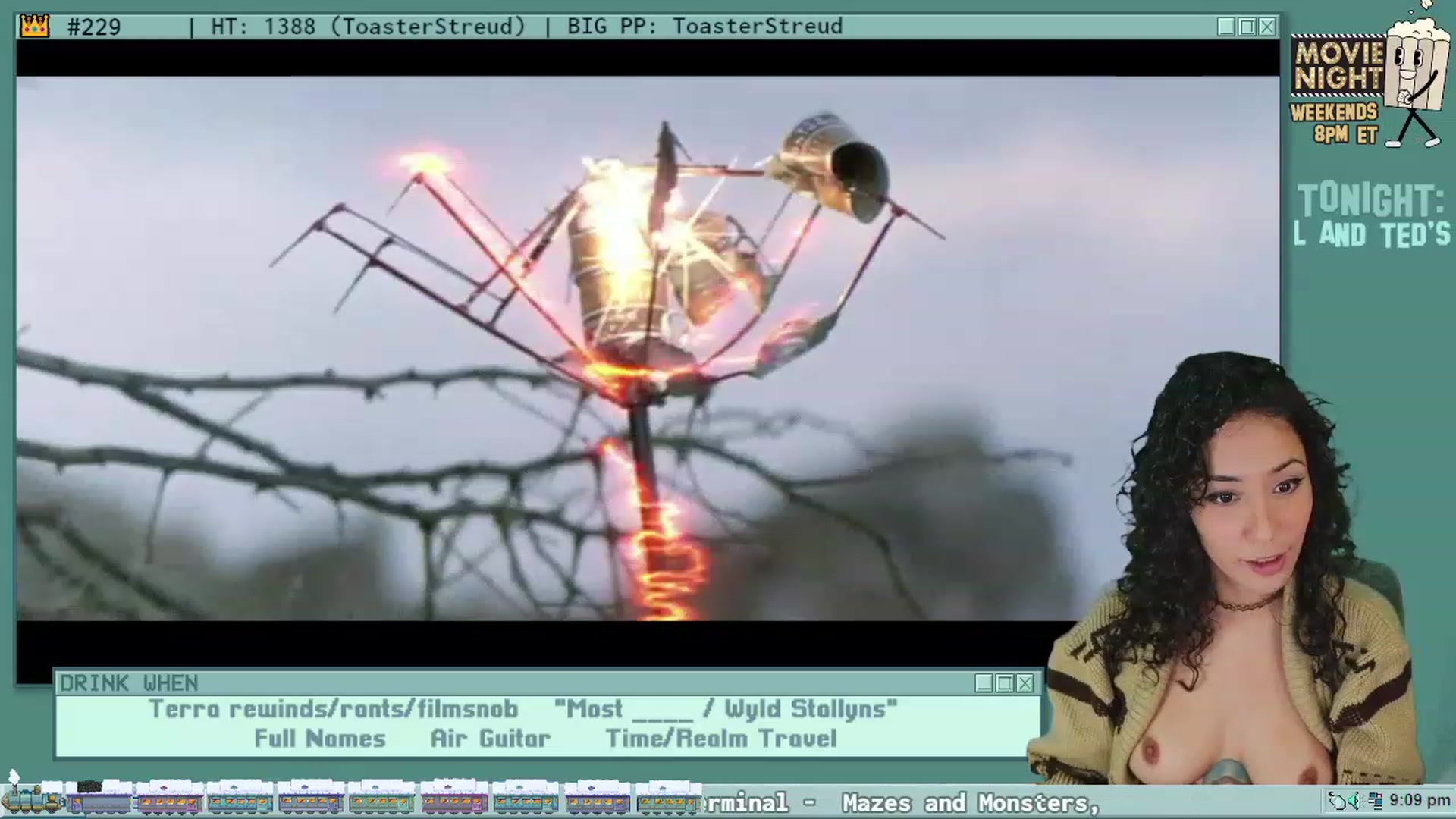Click the speaker volume tray icon
1456x819 pixels.
point(1354,800)
